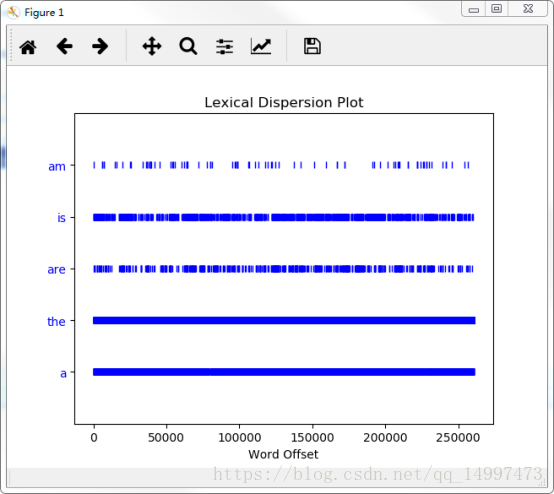Click the solid blue band for the
The width and height of the screenshot is (554, 494).
point(284,320)
